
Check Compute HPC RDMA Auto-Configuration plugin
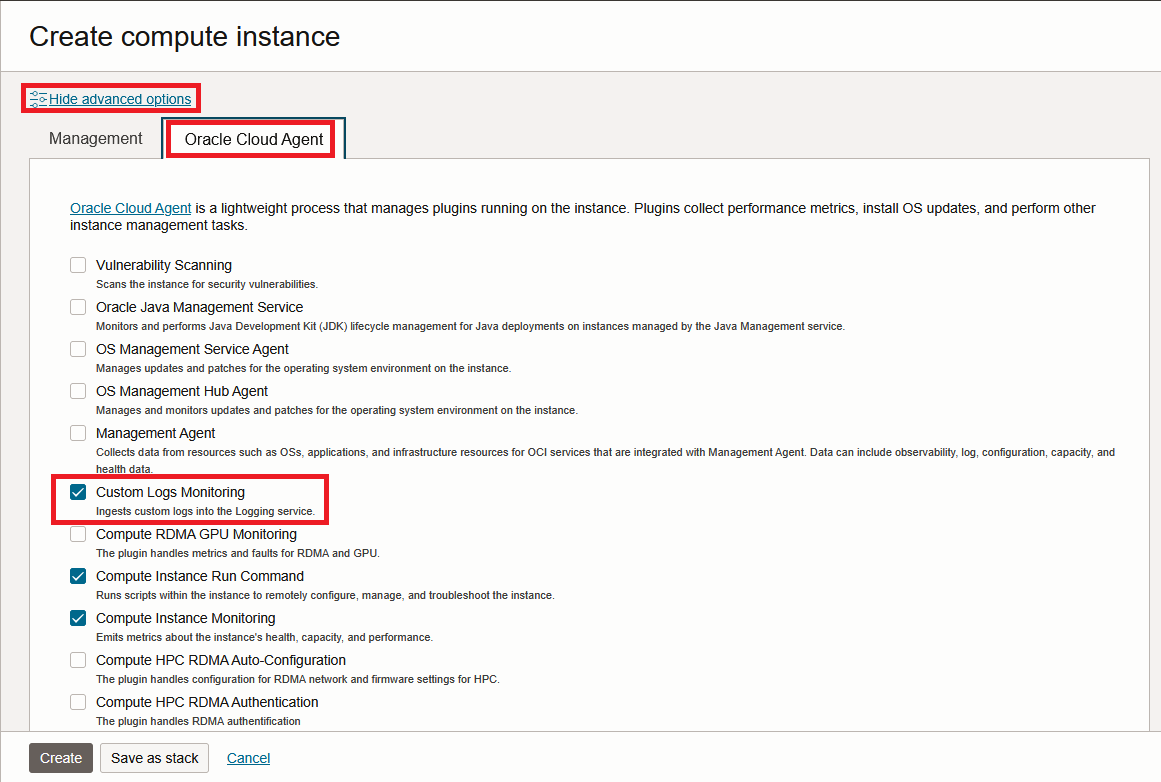(x=78, y=660)
